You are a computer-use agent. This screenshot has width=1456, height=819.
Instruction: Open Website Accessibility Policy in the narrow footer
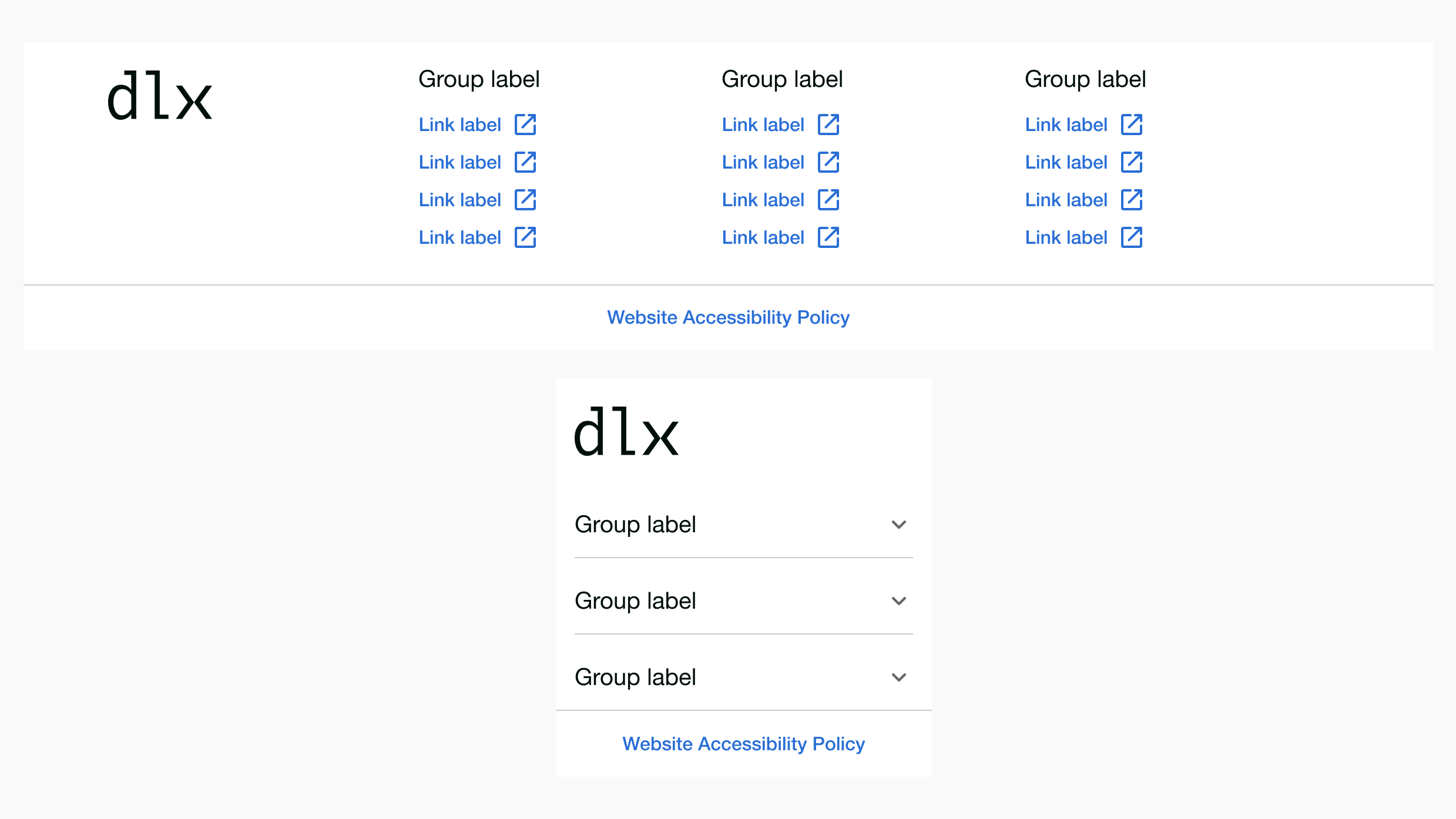click(x=743, y=744)
